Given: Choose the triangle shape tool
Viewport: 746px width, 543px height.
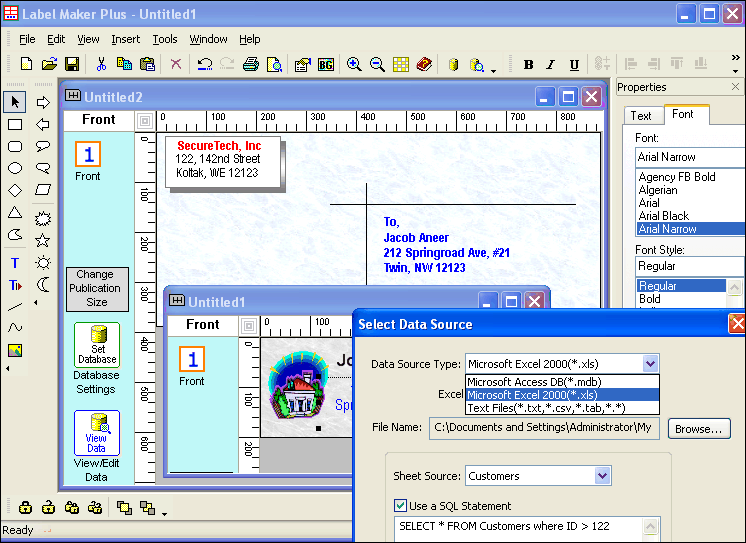Looking at the screenshot, I should (15, 212).
